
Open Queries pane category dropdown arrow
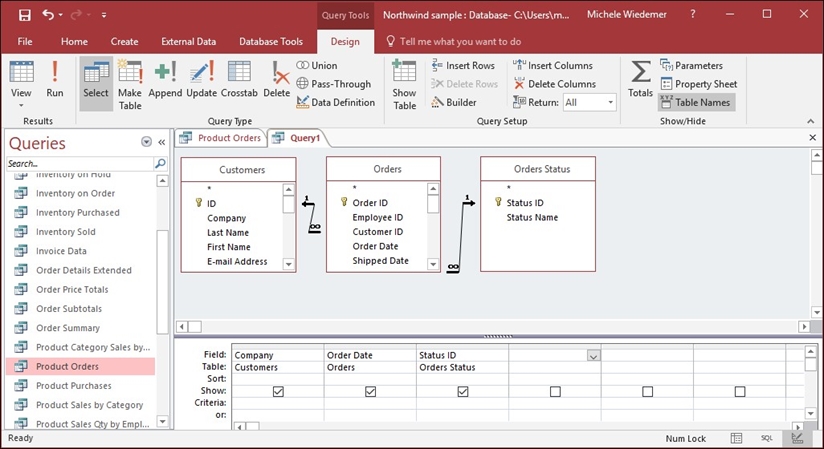tap(146, 142)
